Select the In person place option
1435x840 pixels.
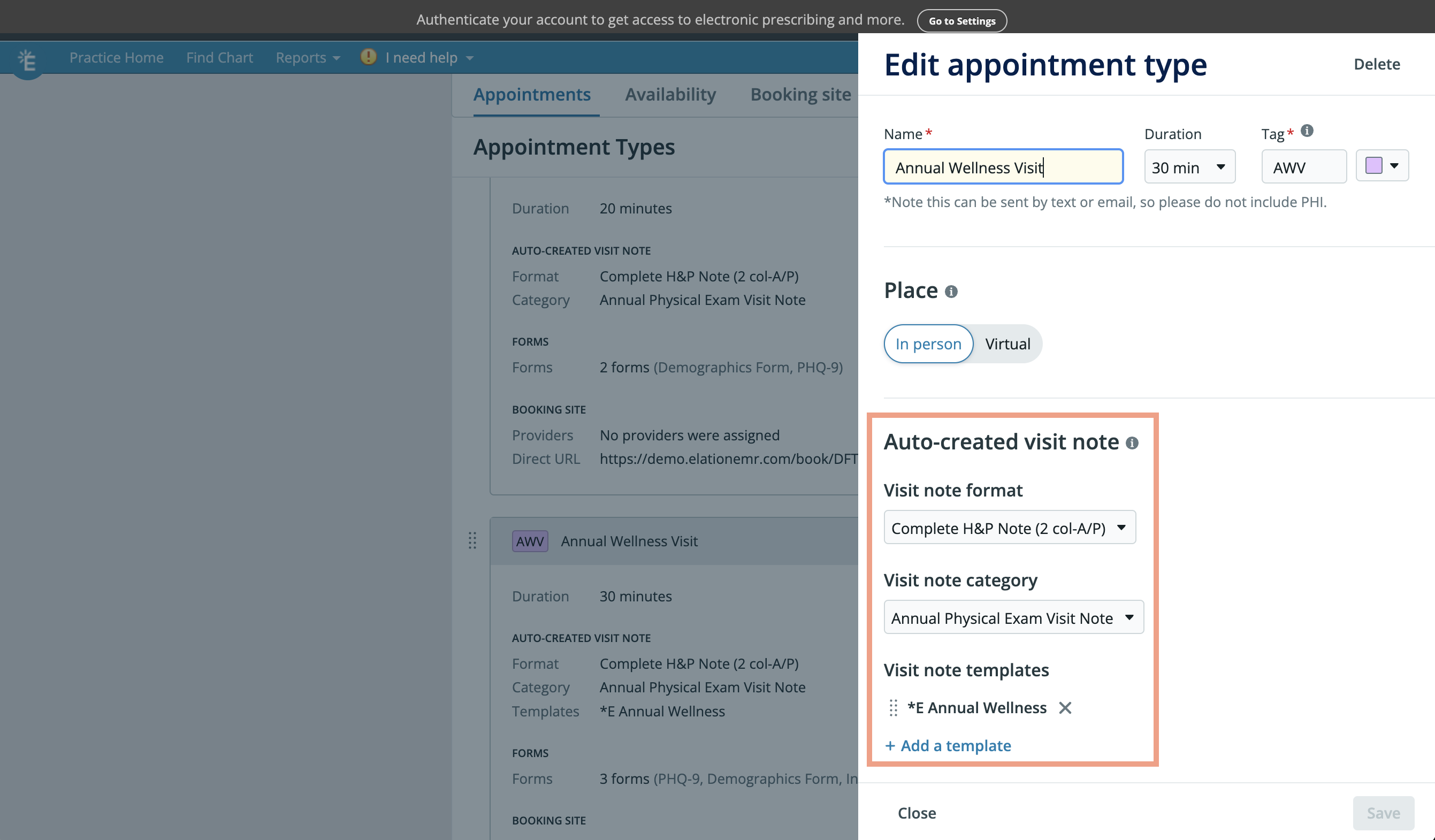tap(928, 343)
